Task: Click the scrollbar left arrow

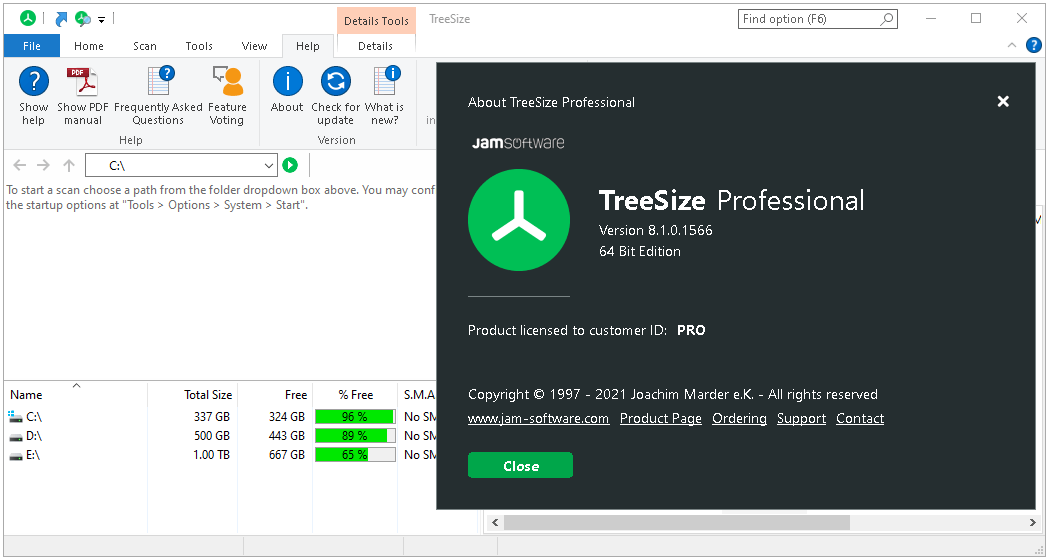Action: tap(495, 522)
